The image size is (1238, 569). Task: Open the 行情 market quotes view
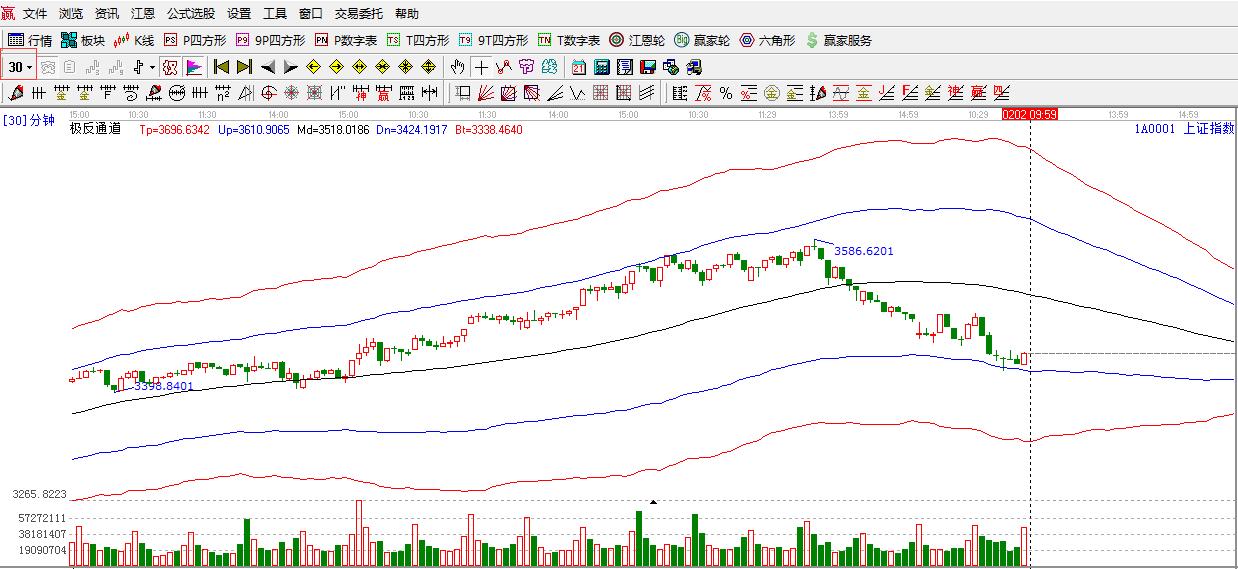(x=30, y=40)
